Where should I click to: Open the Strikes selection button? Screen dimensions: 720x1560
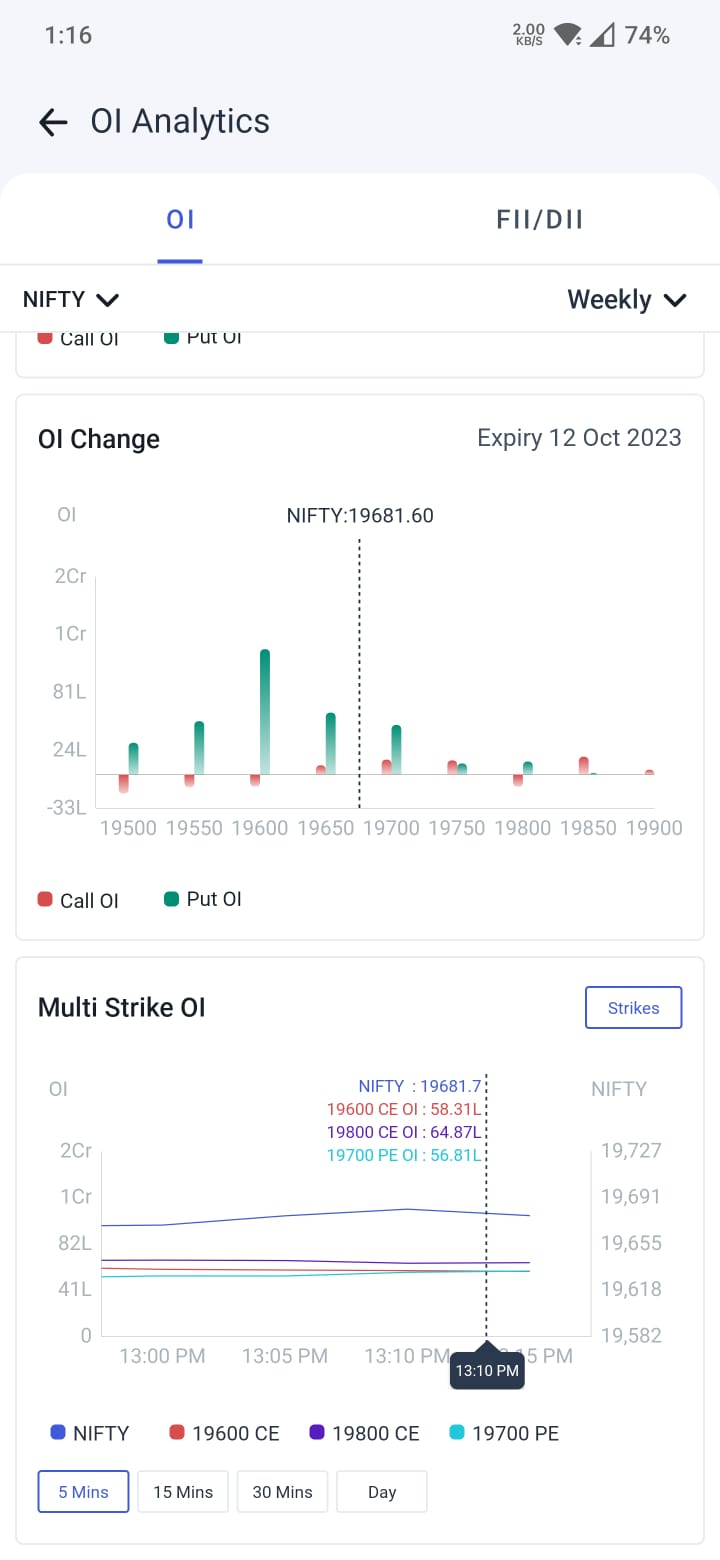click(633, 1008)
